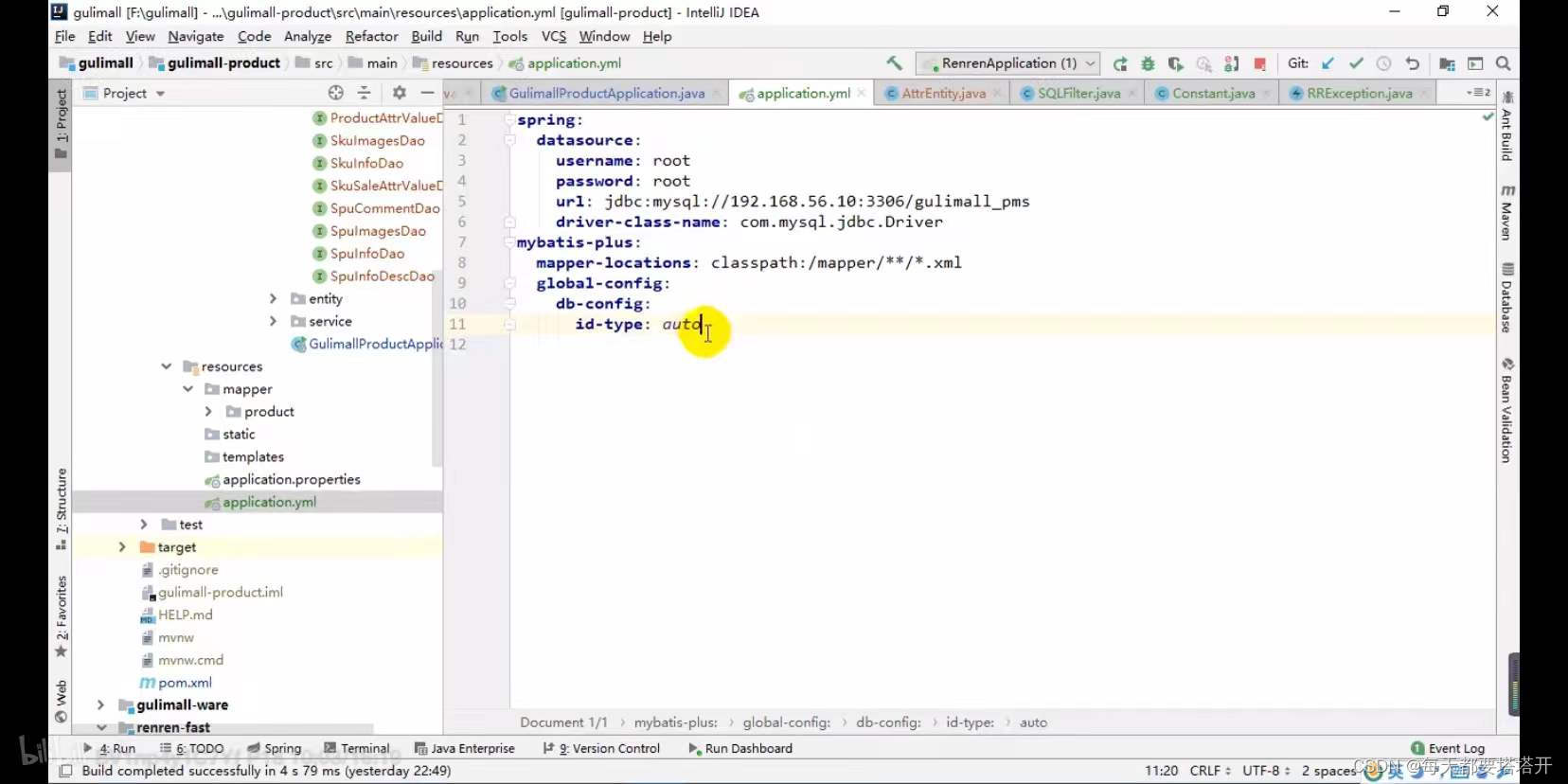Viewport: 1568px width, 784px height.
Task: Expand the product folder under mapper
Action: pyautogui.click(x=208, y=412)
